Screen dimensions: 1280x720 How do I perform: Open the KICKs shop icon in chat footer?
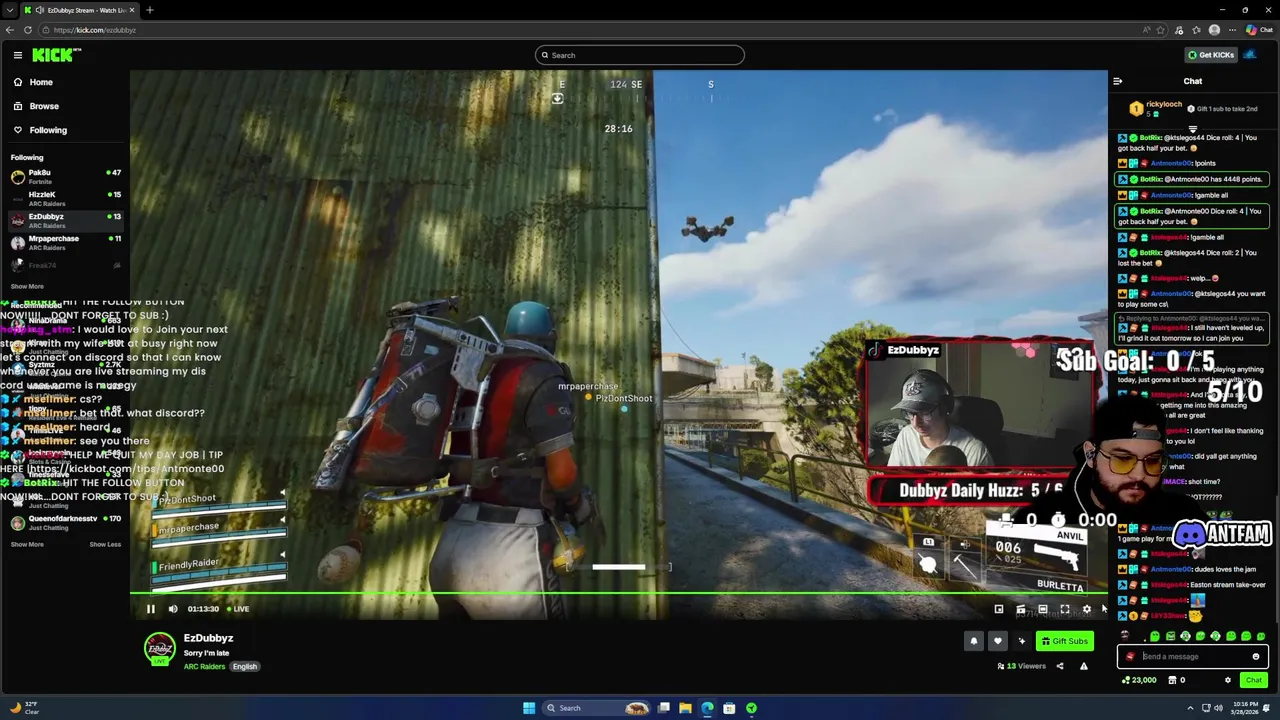tap(1175, 680)
